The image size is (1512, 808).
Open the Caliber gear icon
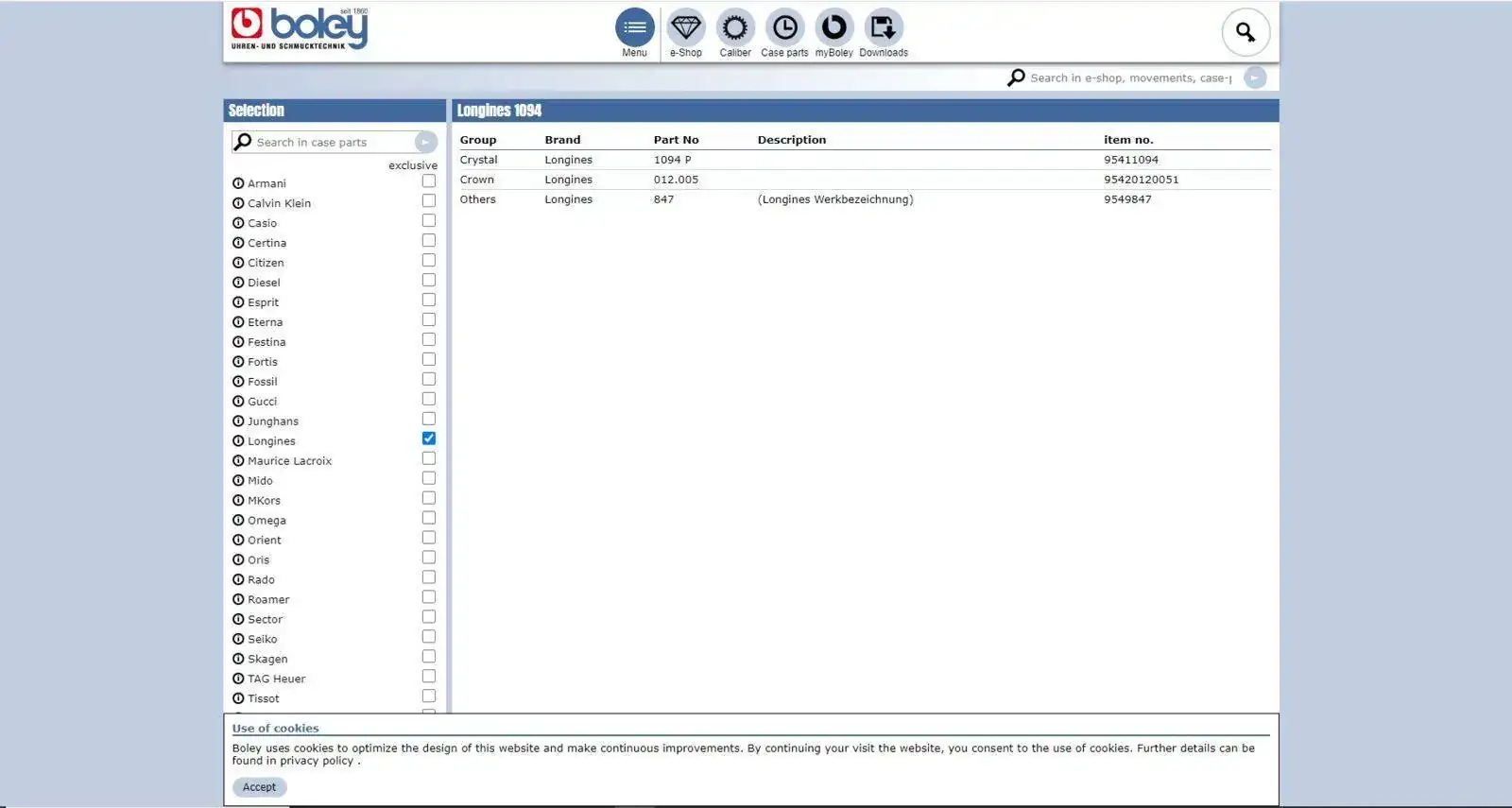pyautogui.click(x=735, y=28)
